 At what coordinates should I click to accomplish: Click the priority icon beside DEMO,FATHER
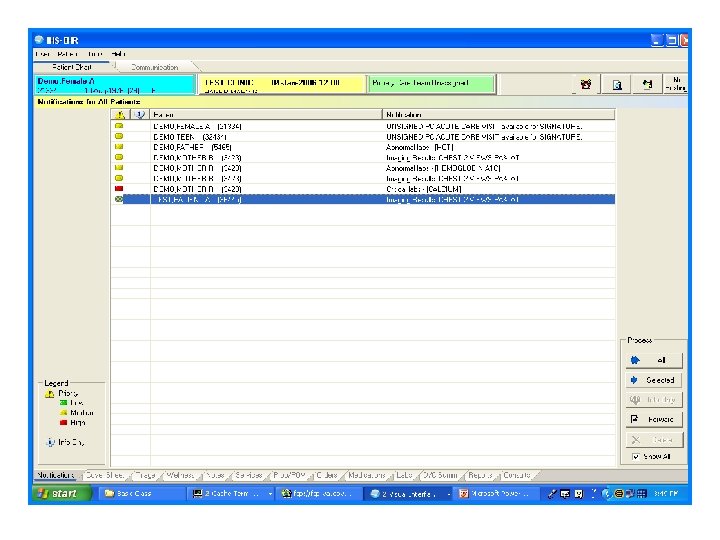coord(119,147)
